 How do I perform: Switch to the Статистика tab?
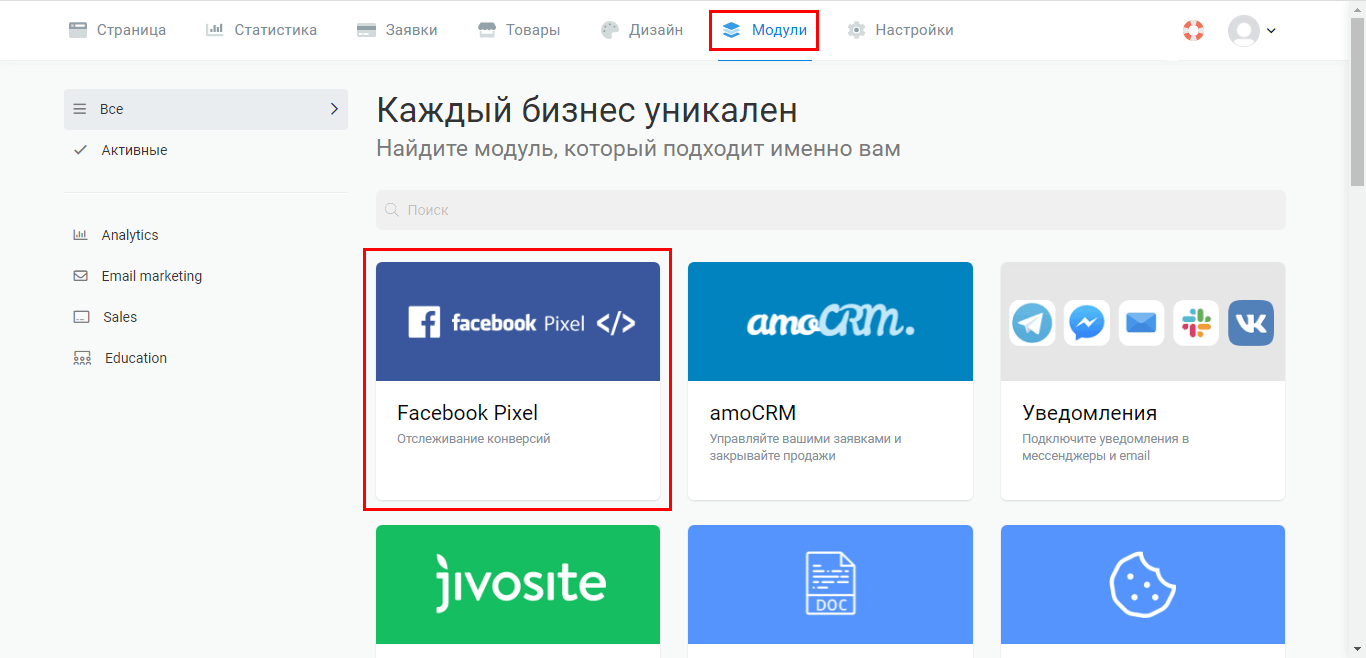pyautogui.click(x=261, y=30)
